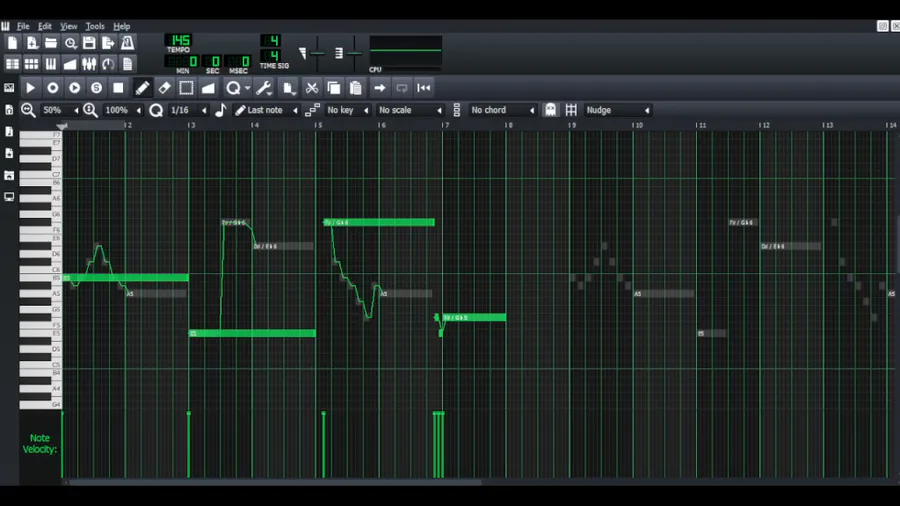The height and width of the screenshot is (506, 900).
Task: Adjust the master volume slider
Action: (317, 53)
